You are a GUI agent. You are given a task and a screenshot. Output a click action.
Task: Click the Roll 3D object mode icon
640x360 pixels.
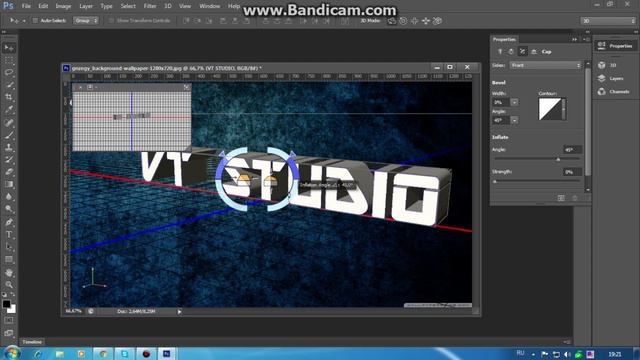(403, 21)
